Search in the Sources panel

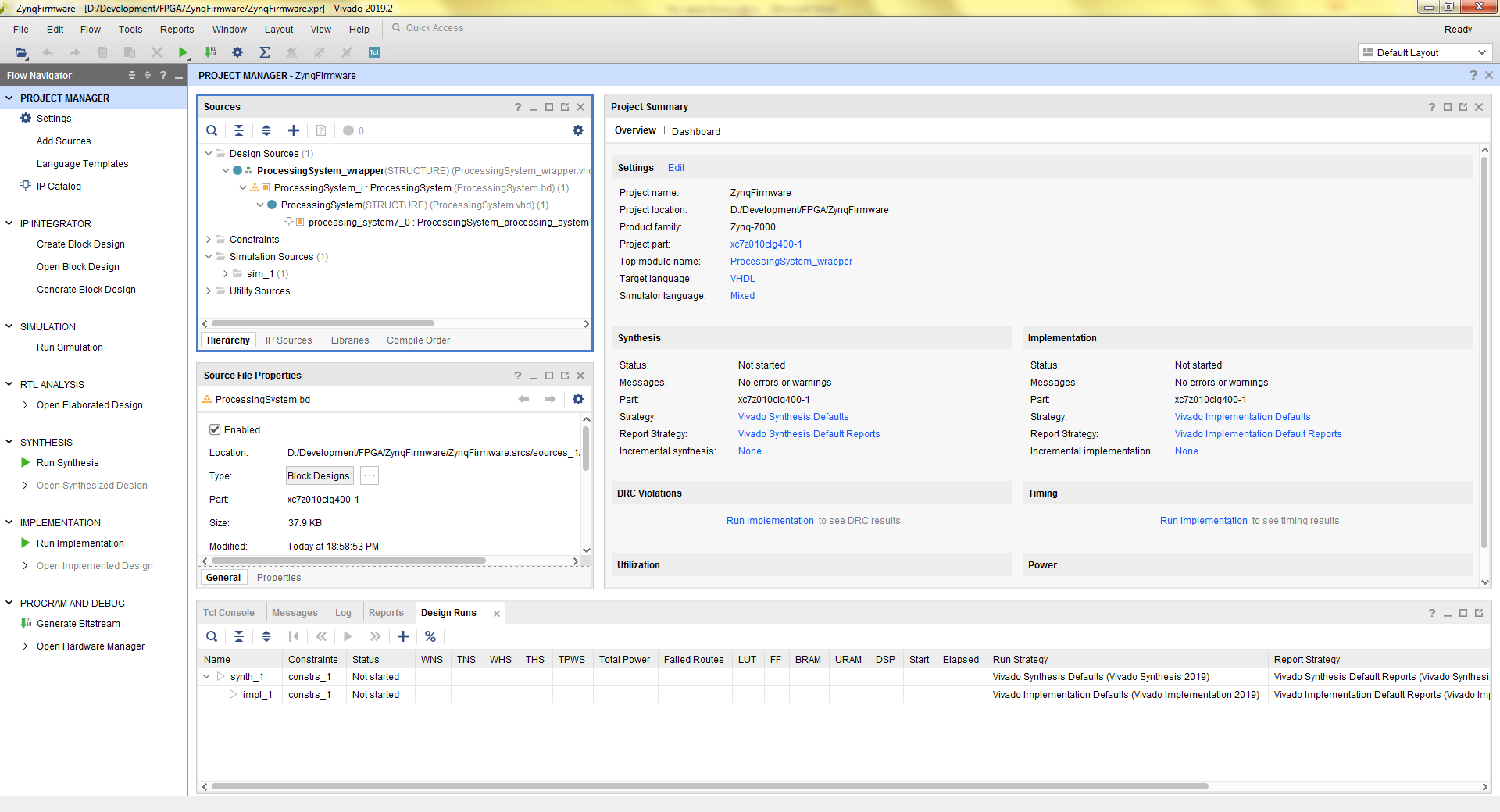212,130
